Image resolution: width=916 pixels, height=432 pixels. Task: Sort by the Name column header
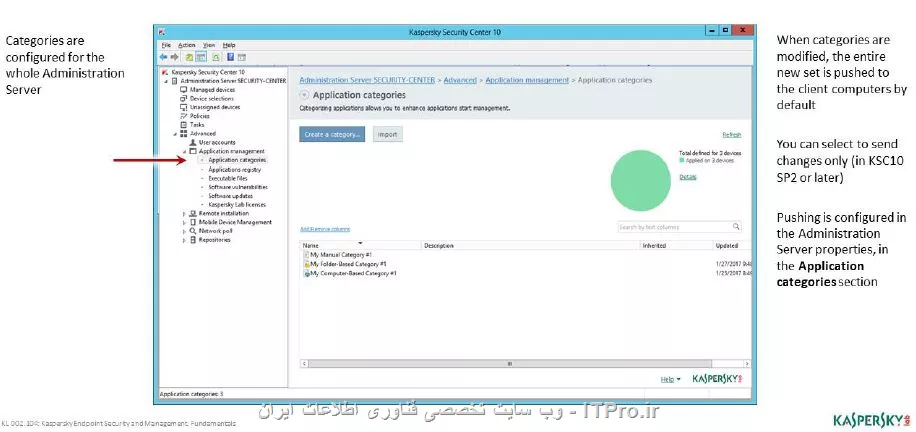click(x=361, y=246)
